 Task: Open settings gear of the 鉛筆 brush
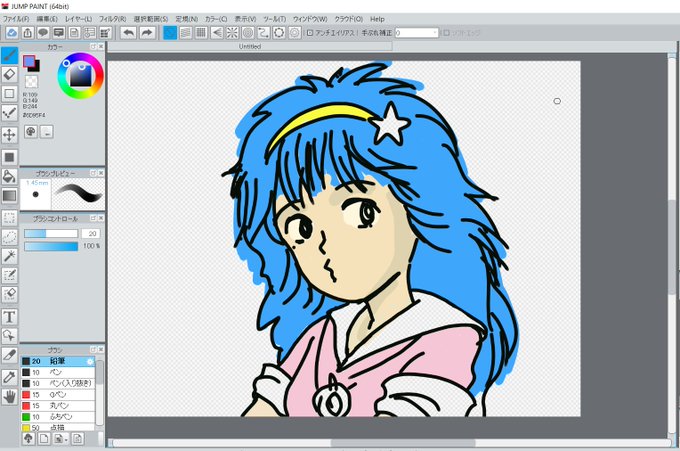coord(90,361)
